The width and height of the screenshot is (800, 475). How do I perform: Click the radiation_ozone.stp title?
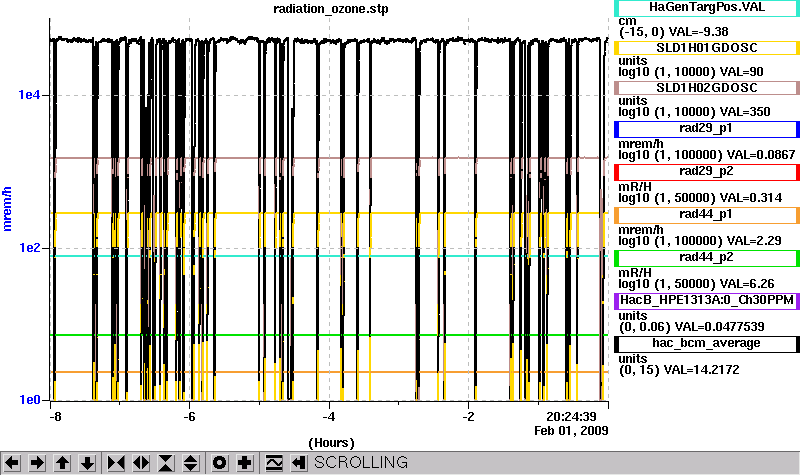(x=331, y=9)
